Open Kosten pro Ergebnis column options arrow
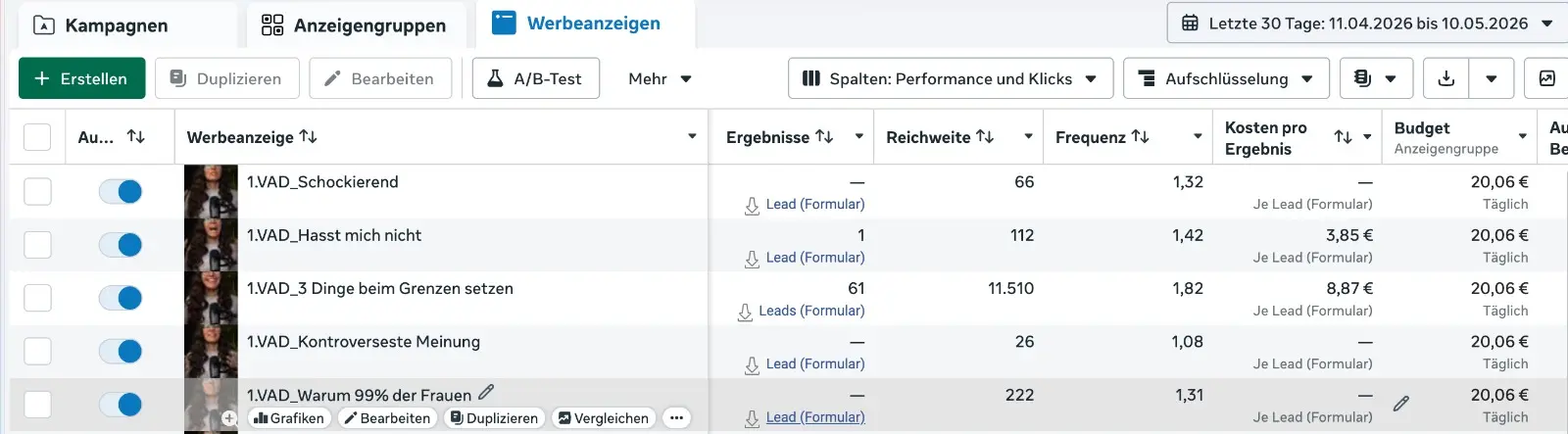This screenshot has height=434, width=1568. (1367, 137)
